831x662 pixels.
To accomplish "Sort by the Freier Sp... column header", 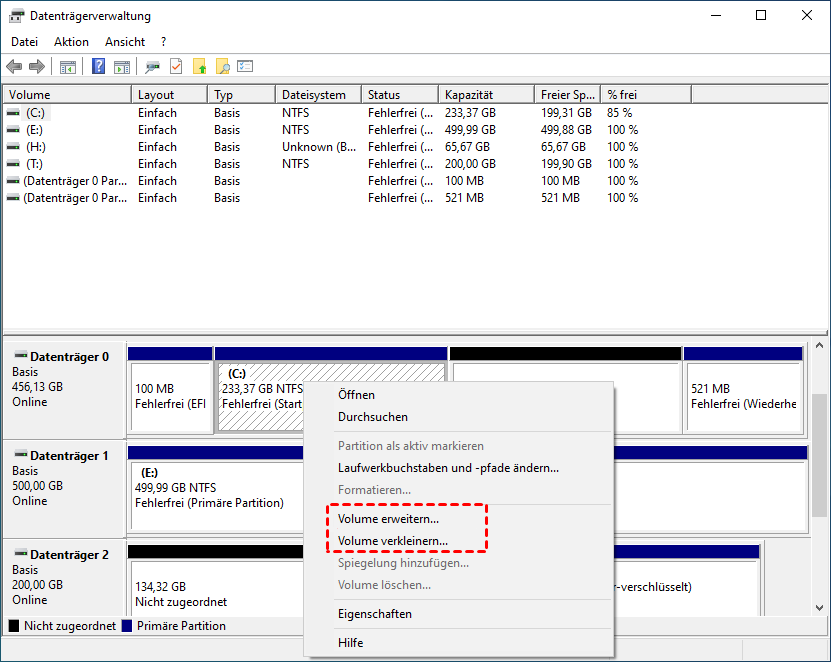I will (x=568, y=95).
